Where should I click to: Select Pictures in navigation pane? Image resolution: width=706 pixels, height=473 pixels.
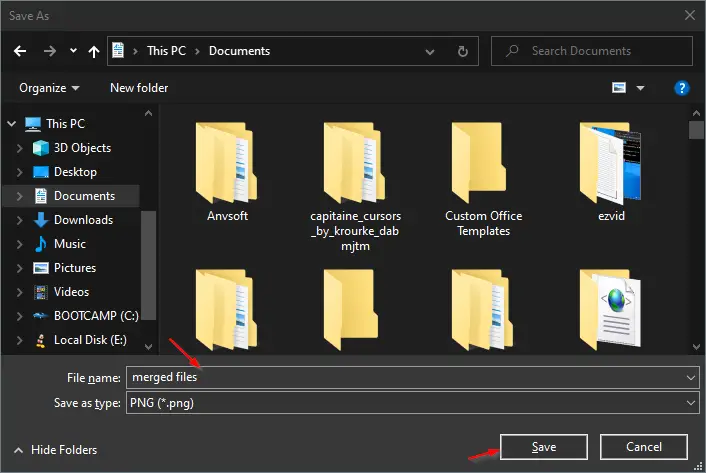coord(75,268)
